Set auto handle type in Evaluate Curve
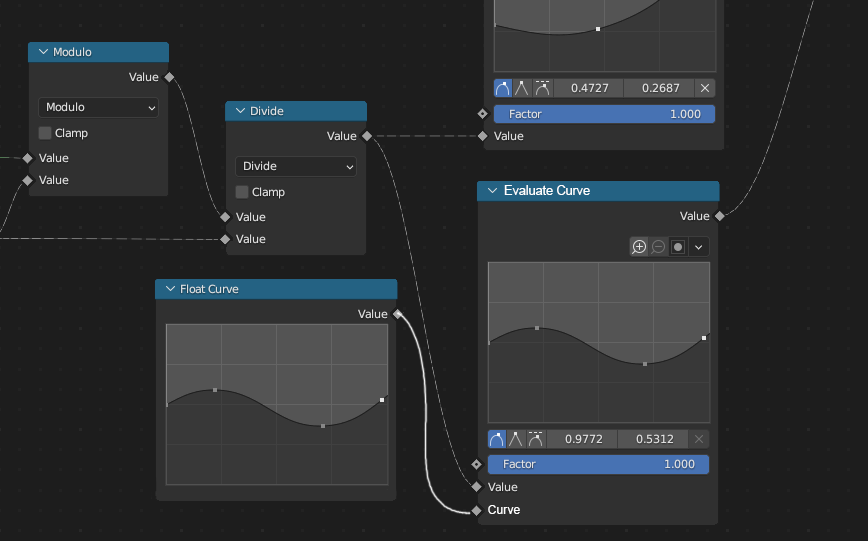Image resolution: width=868 pixels, height=541 pixels. click(497, 439)
